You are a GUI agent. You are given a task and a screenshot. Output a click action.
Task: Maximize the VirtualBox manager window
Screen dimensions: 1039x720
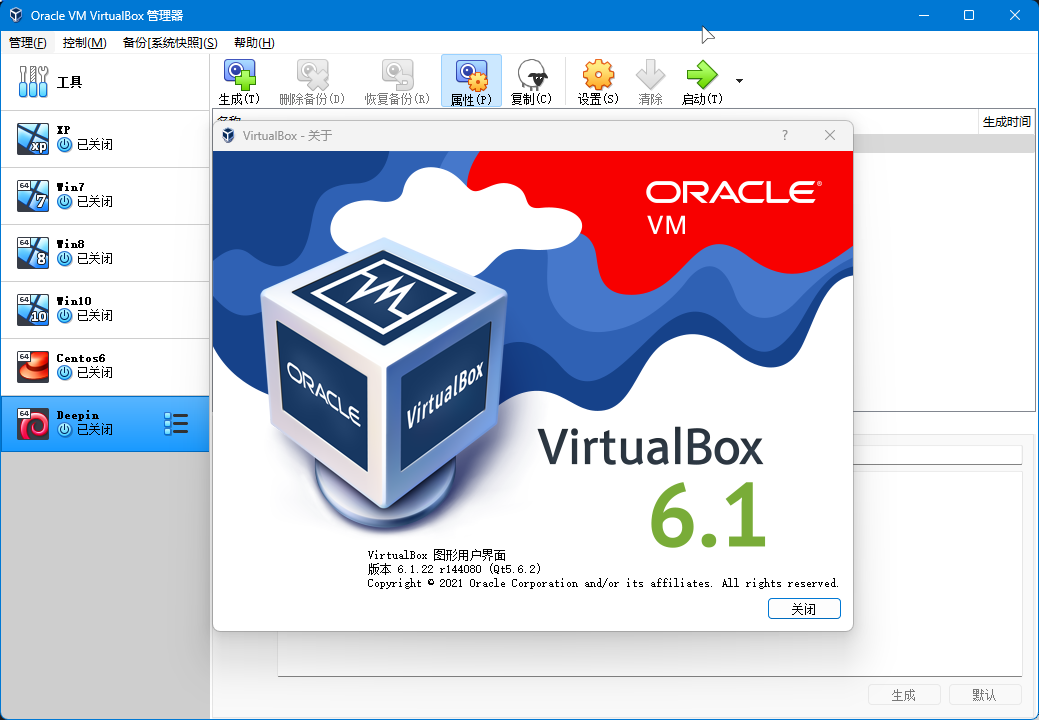click(x=969, y=15)
